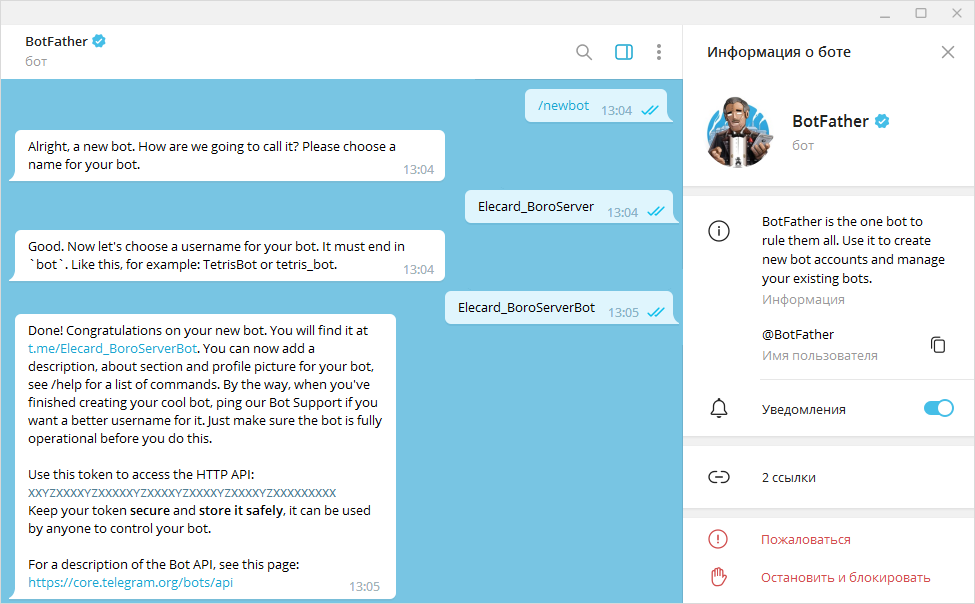Open the t.me/Elecard_BoroServerBot link
975x604 pixels.
[x=113, y=348]
